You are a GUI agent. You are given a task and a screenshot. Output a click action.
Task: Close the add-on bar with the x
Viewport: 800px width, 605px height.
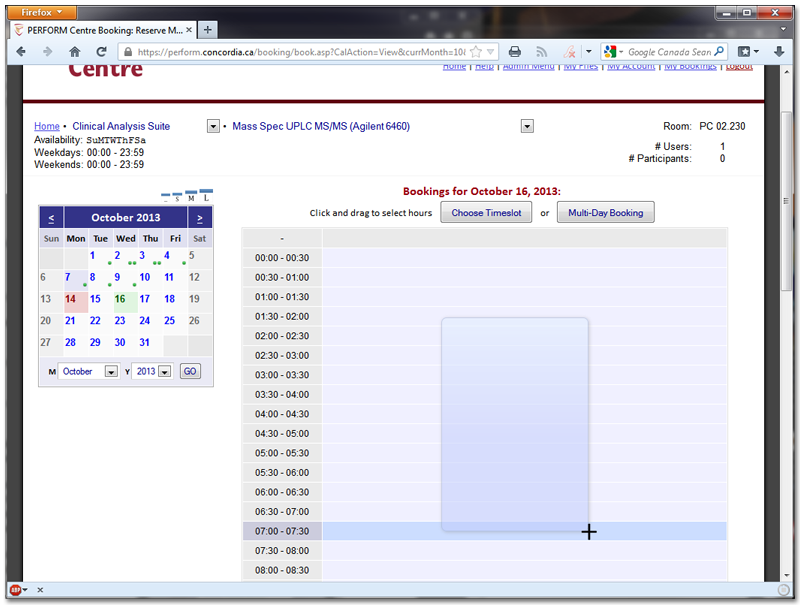click(x=40, y=590)
